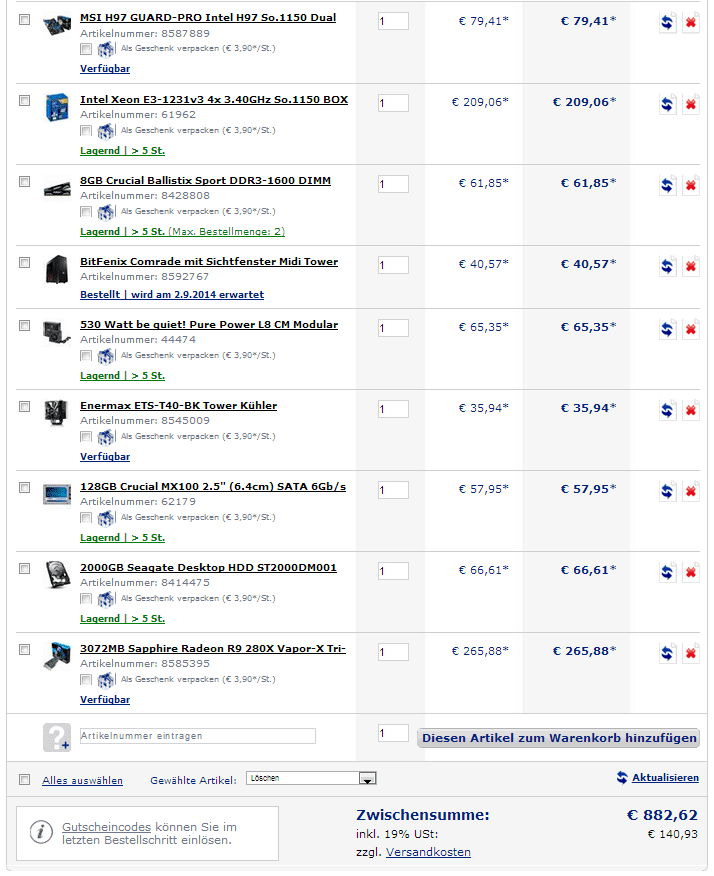Click the Crucial MX100 SSD thumbnail
This screenshot has height=876, width=714.
(x=57, y=494)
